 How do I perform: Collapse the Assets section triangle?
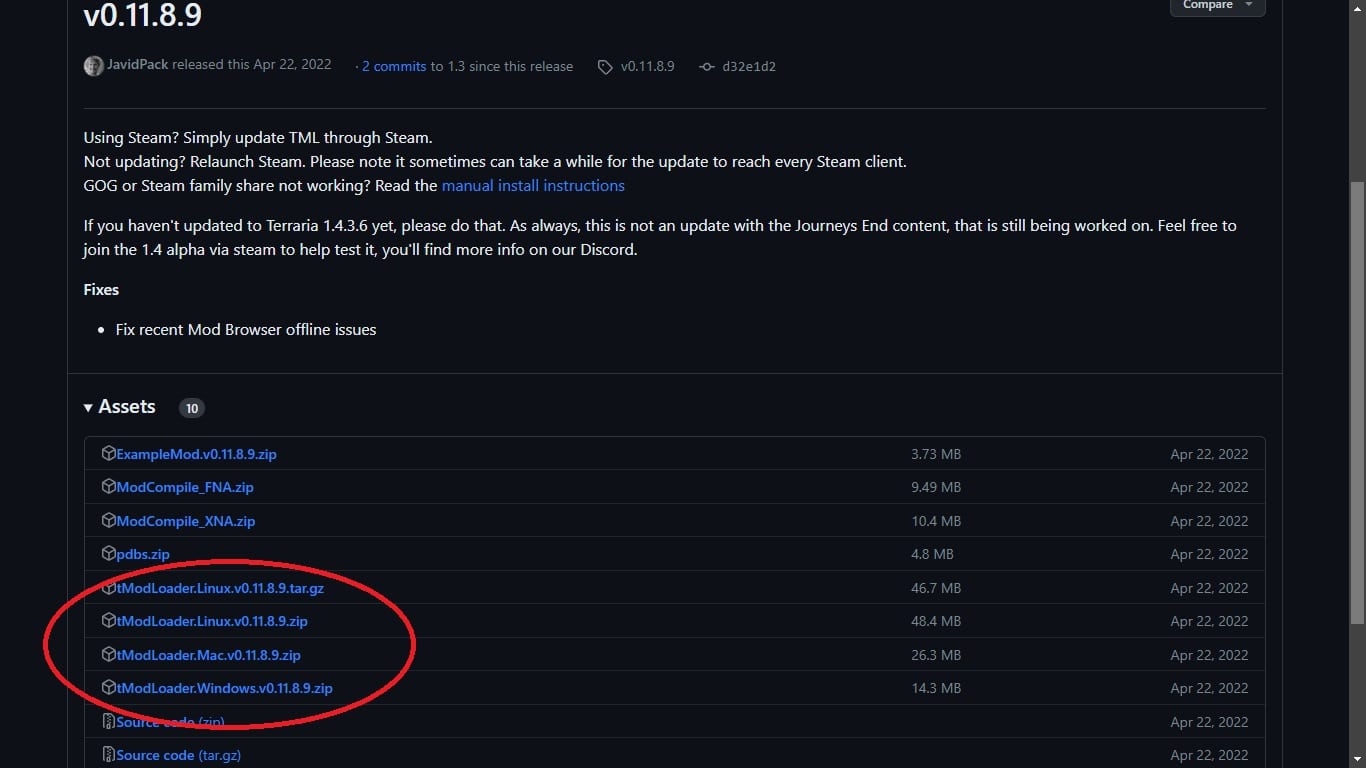89,407
